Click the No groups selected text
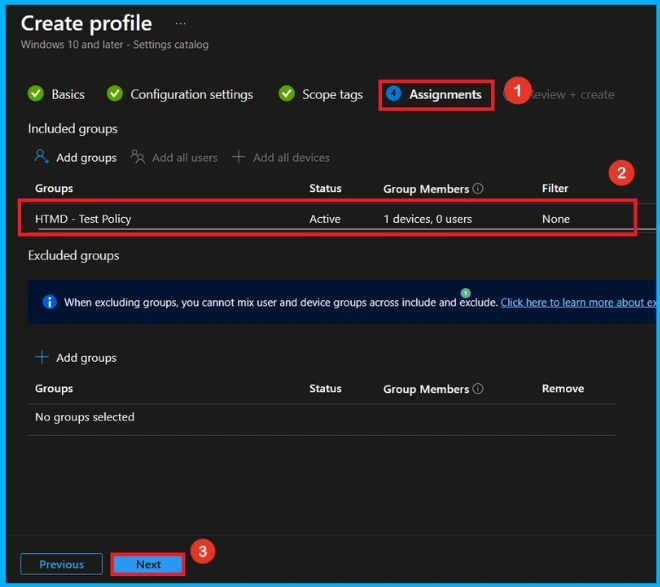Screen dimensions: 660x587 pyautogui.click(x=85, y=417)
